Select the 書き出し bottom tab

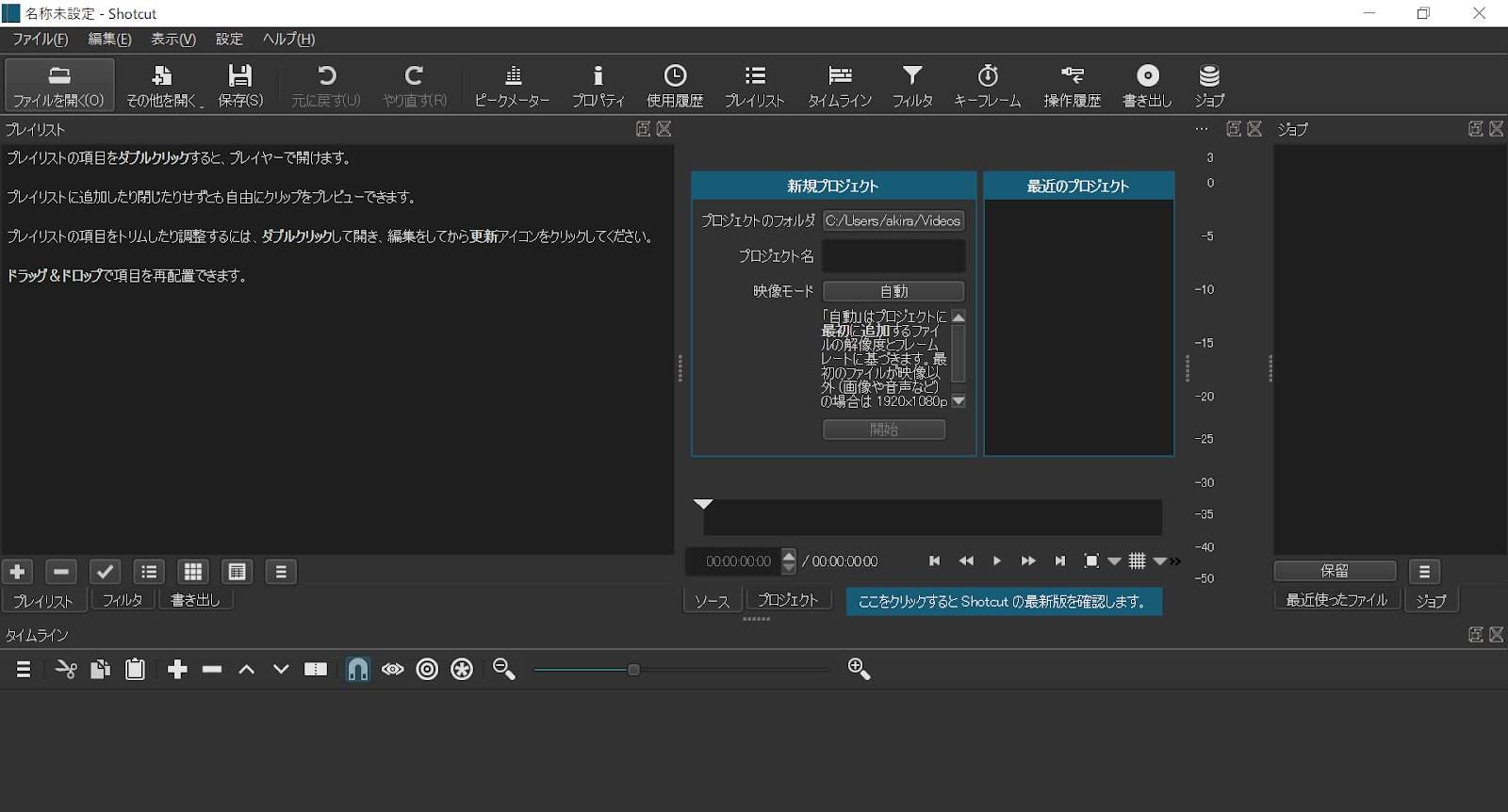click(x=195, y=600)
